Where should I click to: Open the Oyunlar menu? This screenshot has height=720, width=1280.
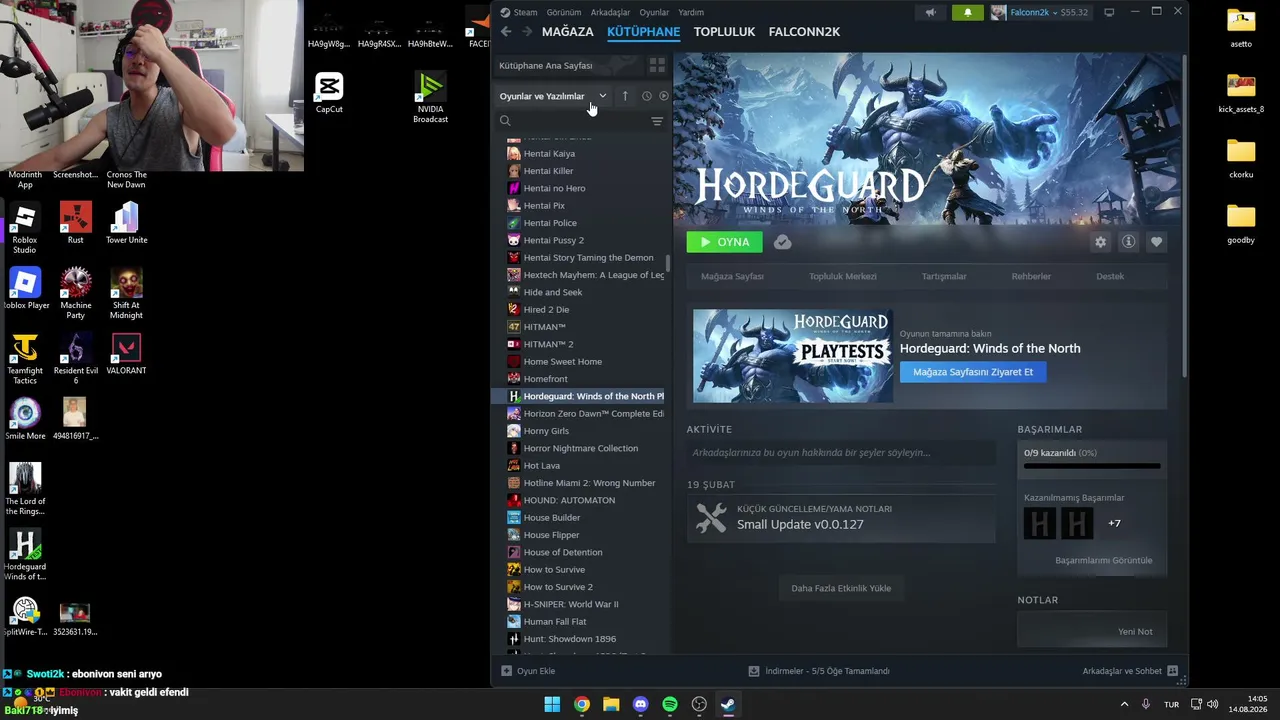coord(654,13)
